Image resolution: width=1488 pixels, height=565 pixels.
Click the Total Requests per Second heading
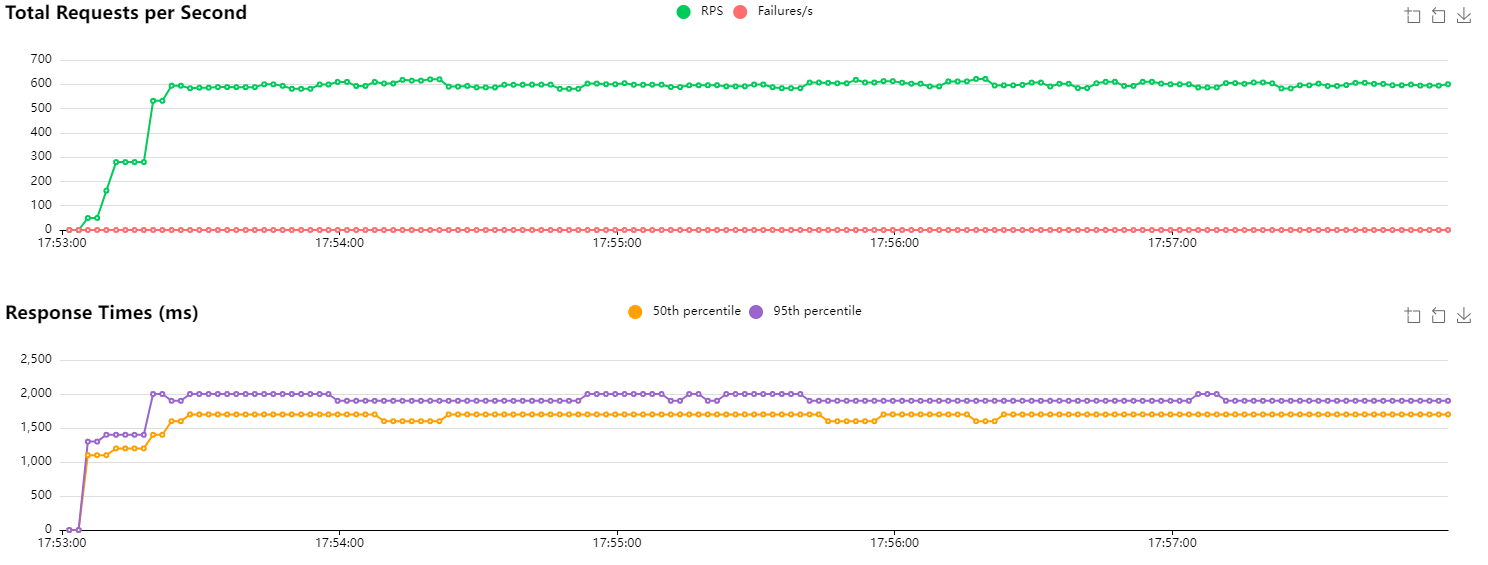(126, 13)
